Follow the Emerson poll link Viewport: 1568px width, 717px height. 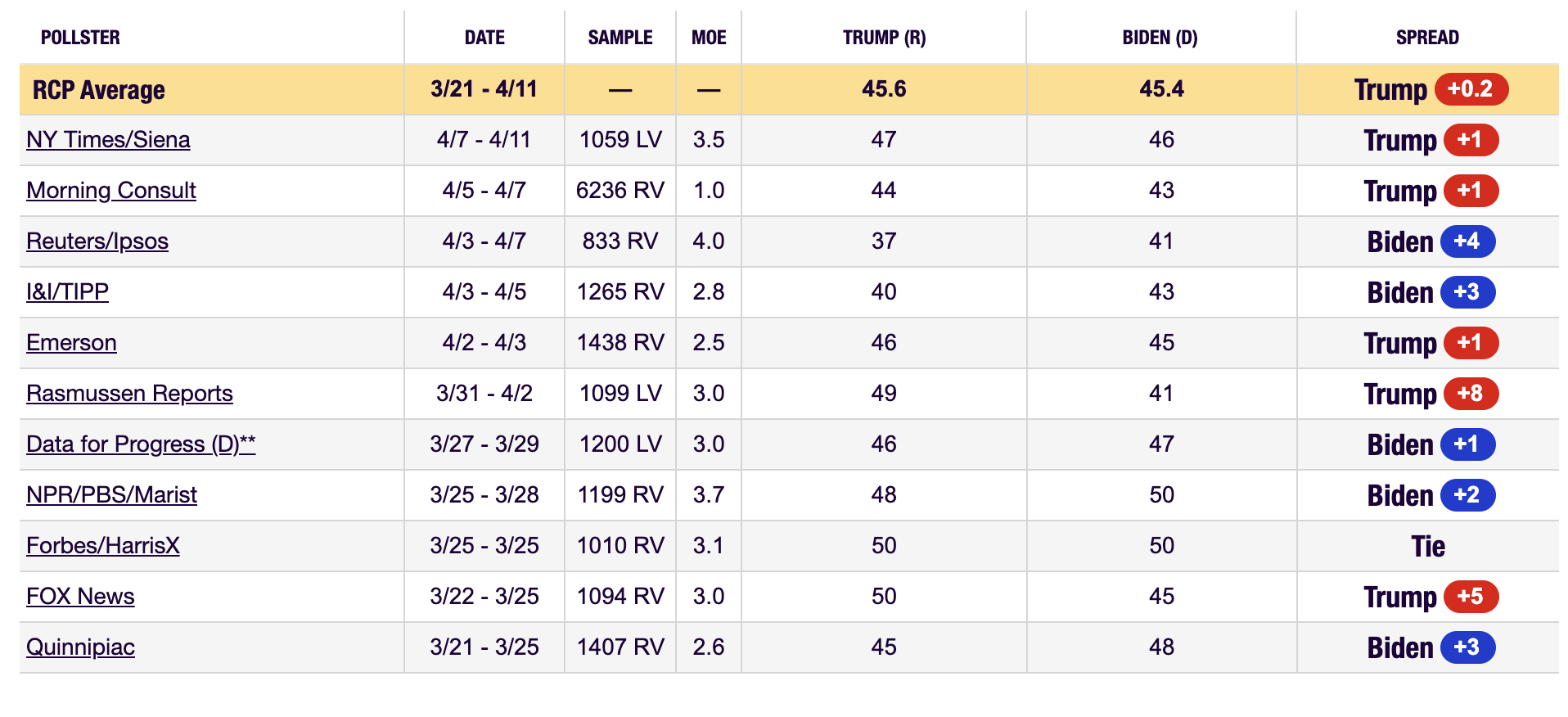(x=71, y=343)
